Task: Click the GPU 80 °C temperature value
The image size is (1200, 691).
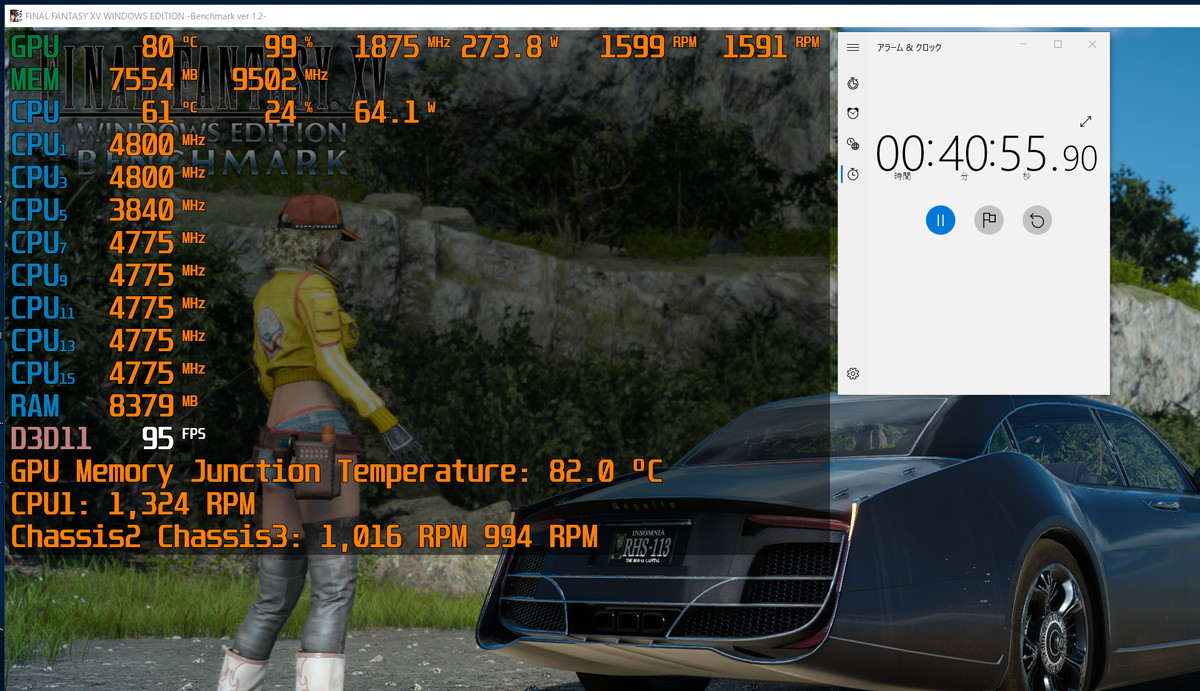Action: pyautogui.click(x=170, y=47)
